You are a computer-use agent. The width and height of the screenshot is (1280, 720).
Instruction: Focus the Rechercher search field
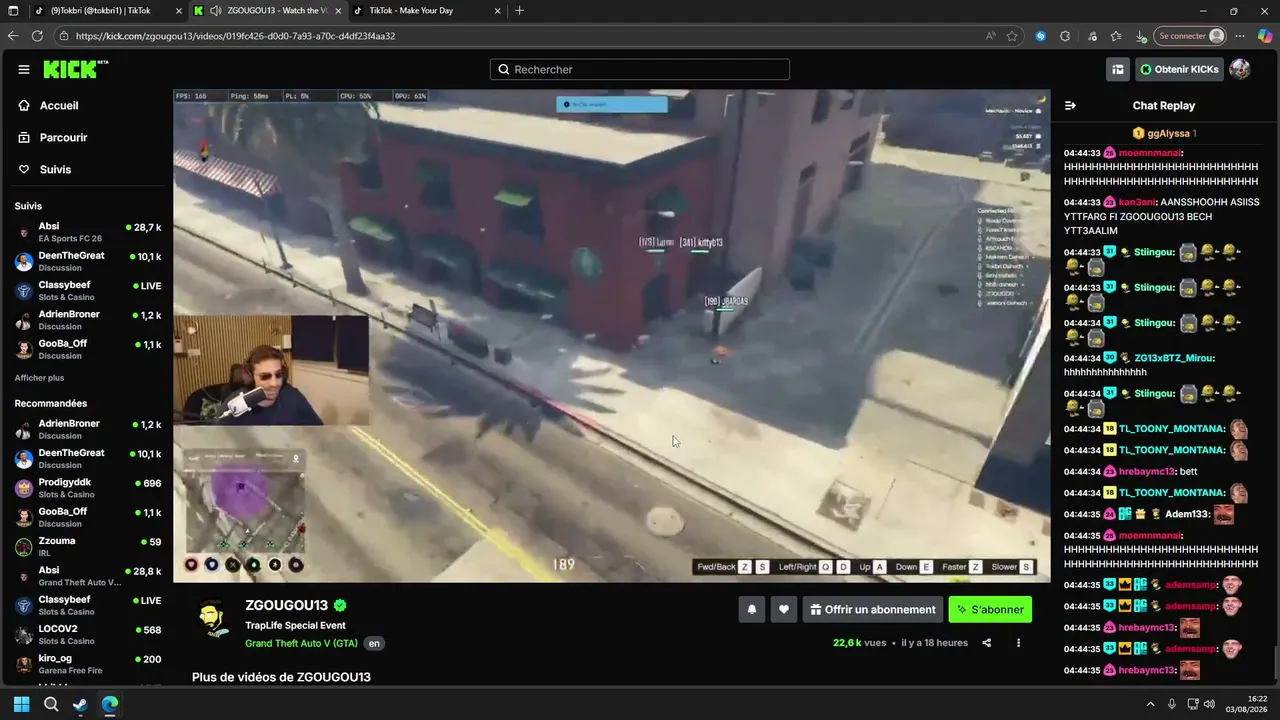(x=640, y=70)
